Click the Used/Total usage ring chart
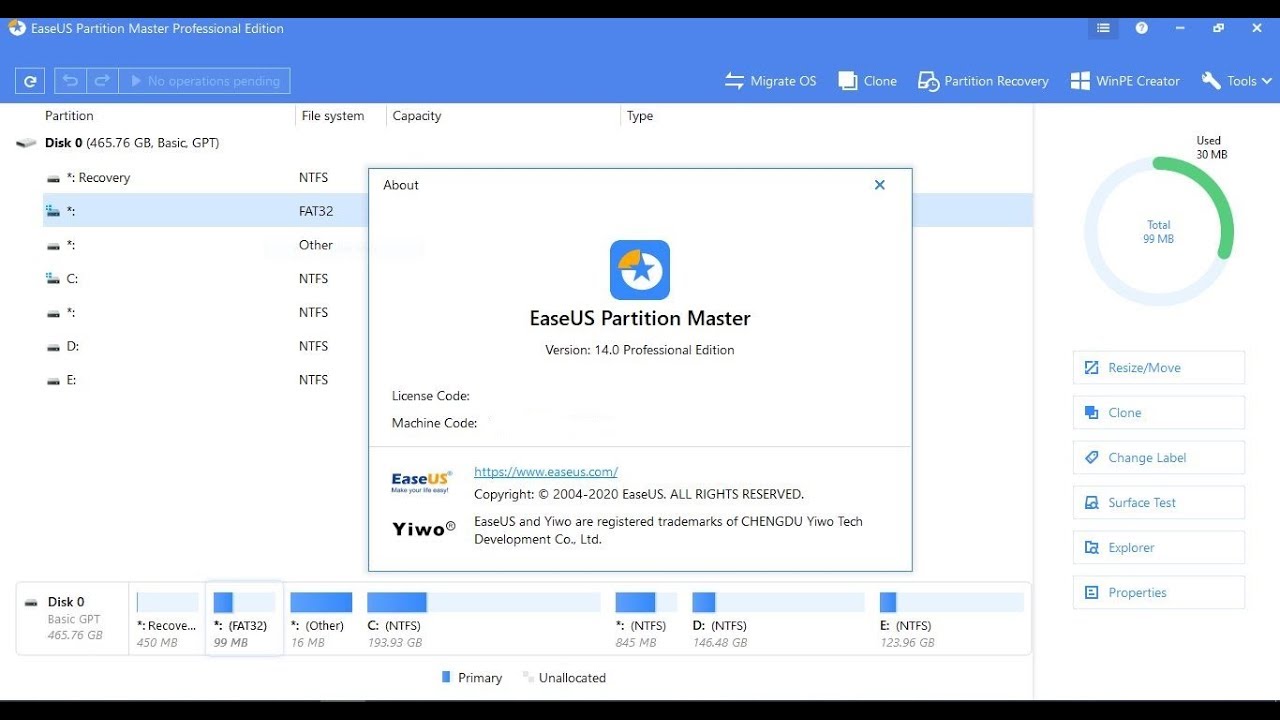This screenshot has height=720, width=1280. coord(1159,231)
